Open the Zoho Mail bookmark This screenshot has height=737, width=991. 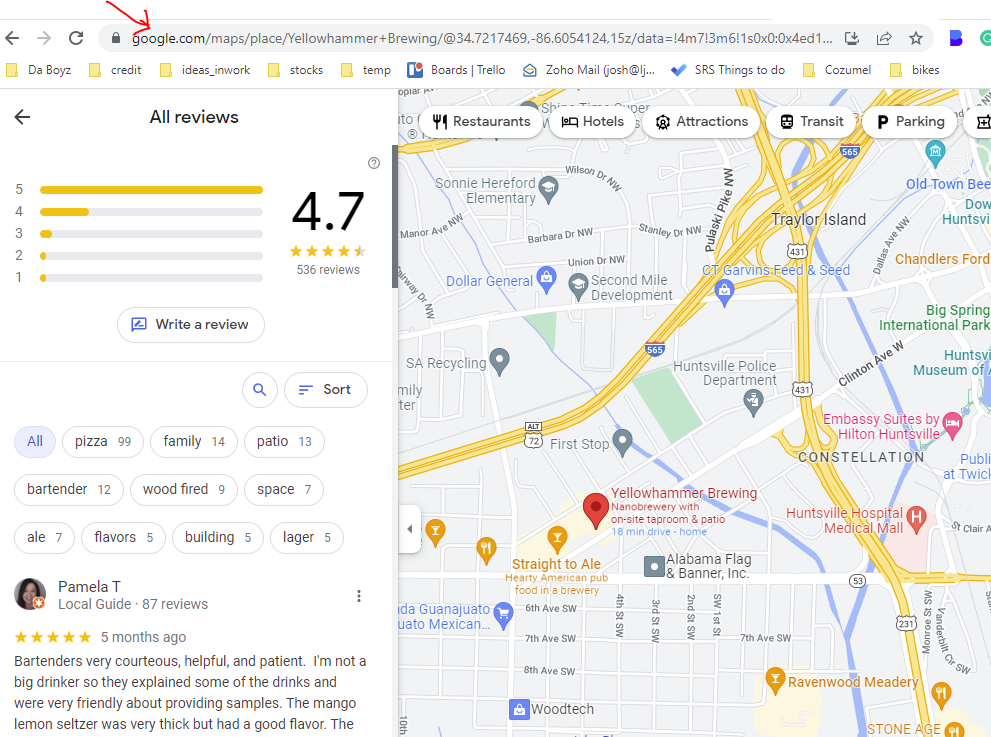coord(589,70)
